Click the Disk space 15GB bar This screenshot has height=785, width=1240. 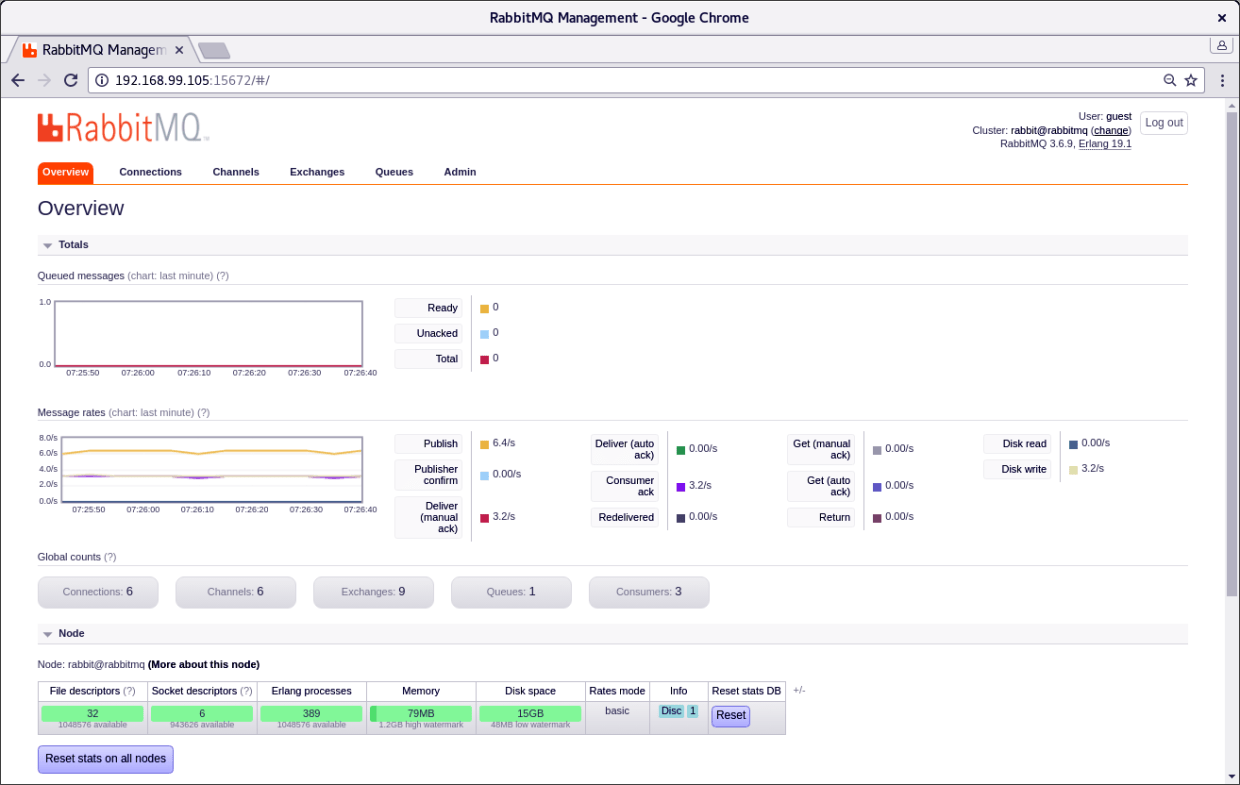pos(530,713)
